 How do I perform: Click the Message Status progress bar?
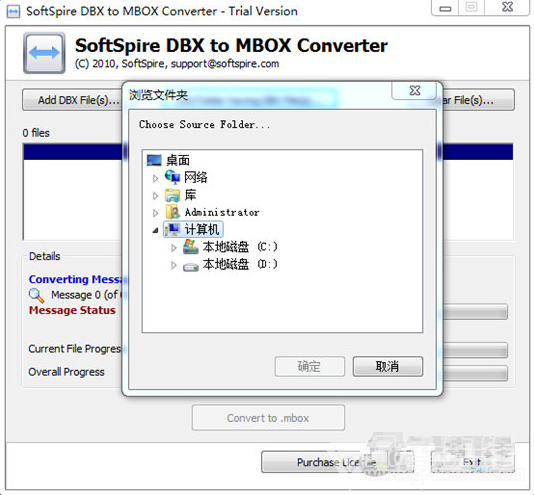pyautogui.click(x=475, y=311)
